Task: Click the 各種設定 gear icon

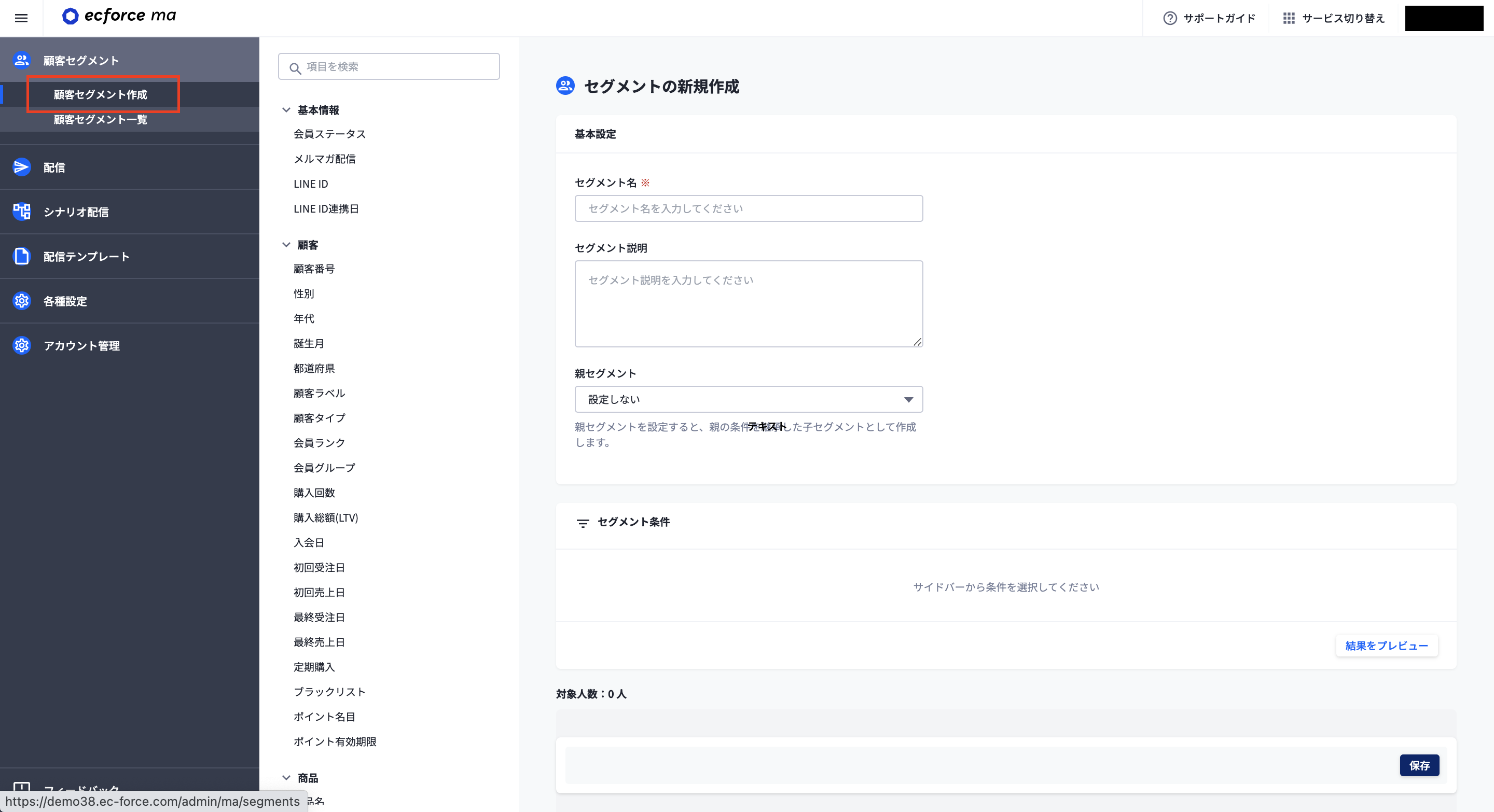Action: pyautogui.click(x=21, y=301)
